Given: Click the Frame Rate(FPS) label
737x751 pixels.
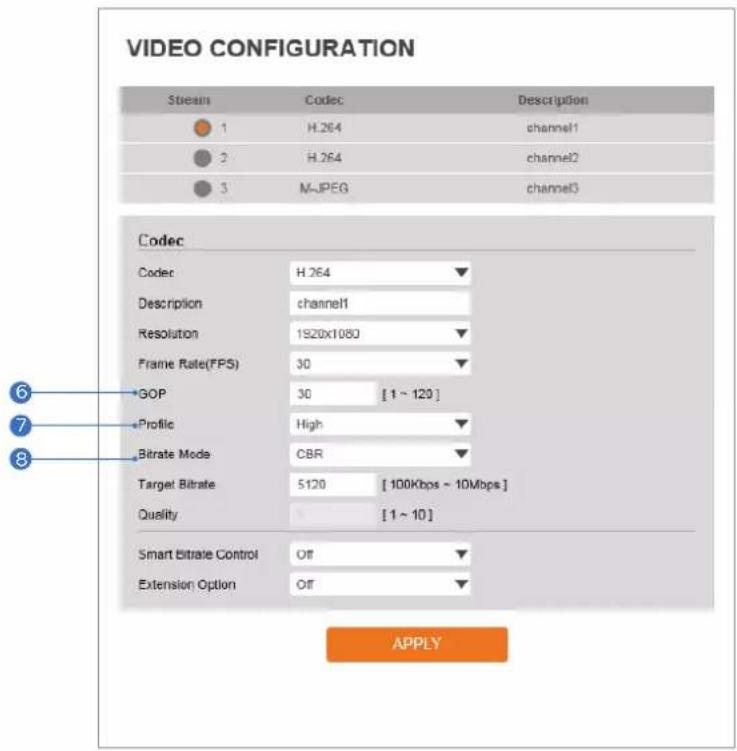Looking at the screenshot, I should click(x=188, y=364).
